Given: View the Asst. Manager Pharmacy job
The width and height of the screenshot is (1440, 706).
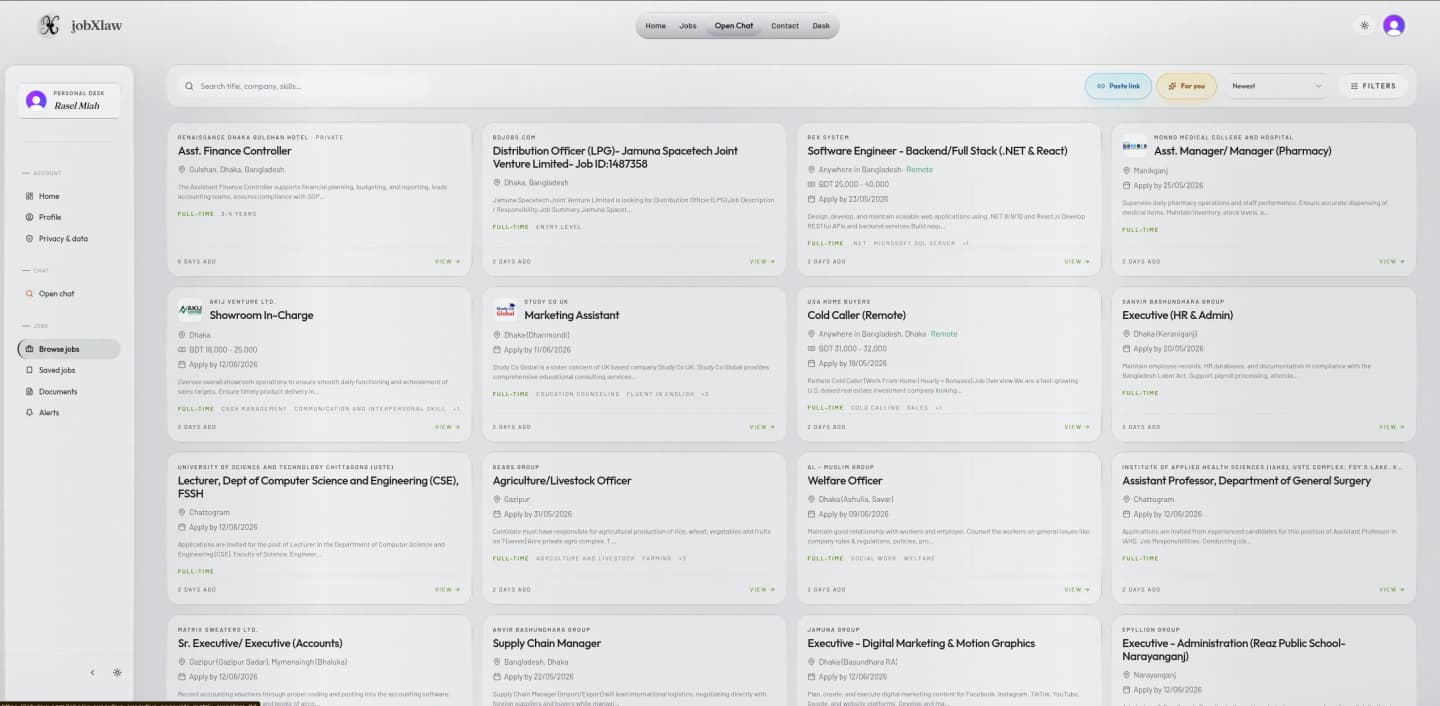Looking at the screenshot, I should (x=1392, y=262).
